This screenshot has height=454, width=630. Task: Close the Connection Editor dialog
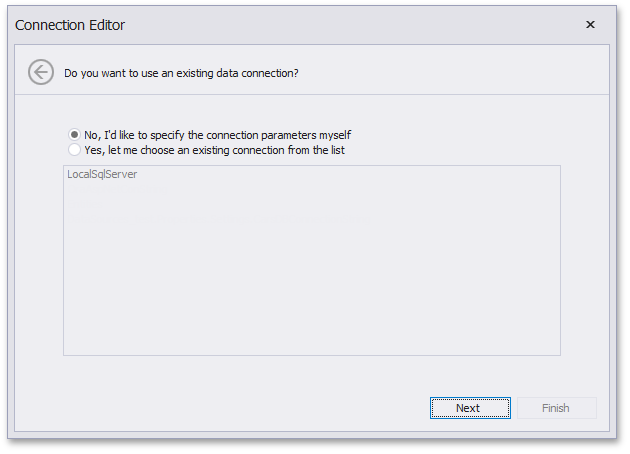(590, 24)
